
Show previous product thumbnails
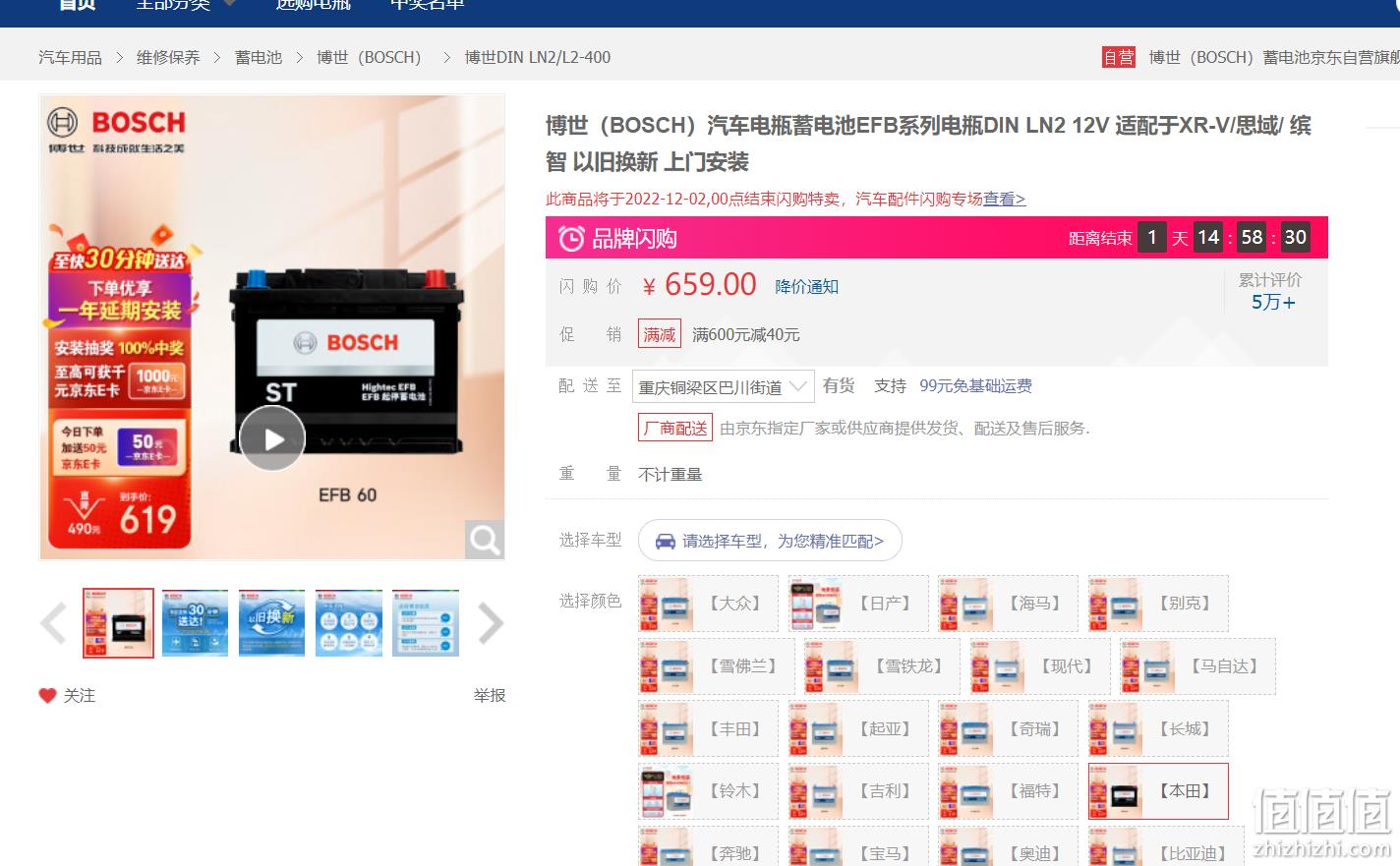(53, 623)
